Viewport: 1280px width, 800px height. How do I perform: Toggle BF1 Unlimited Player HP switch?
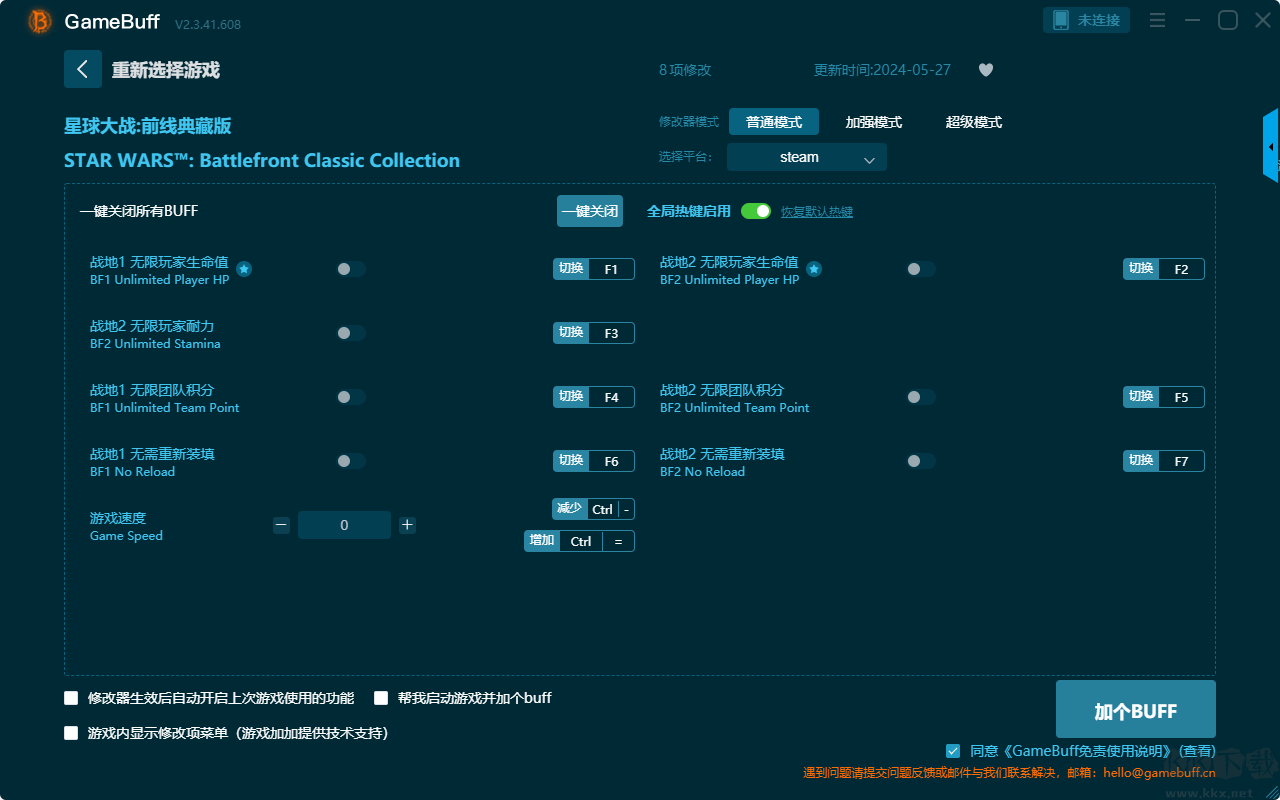coord(351,269)
